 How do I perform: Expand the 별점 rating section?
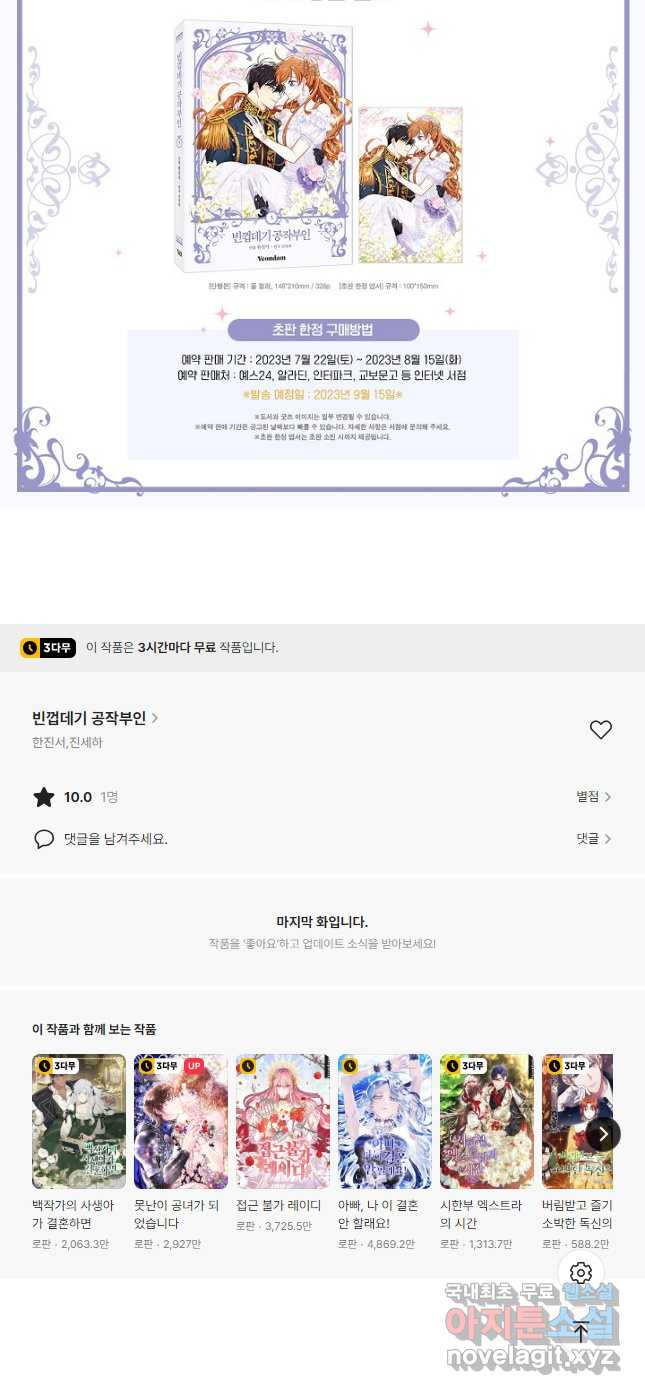(594, 797)
